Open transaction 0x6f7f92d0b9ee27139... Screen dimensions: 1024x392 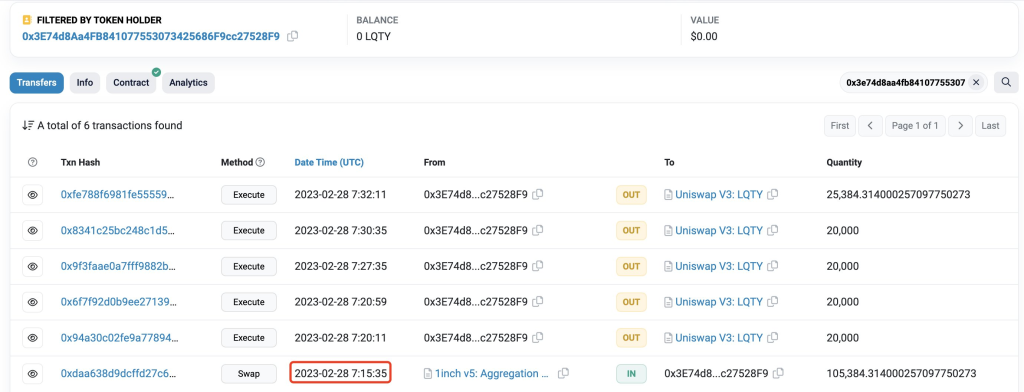click(118, 302)
